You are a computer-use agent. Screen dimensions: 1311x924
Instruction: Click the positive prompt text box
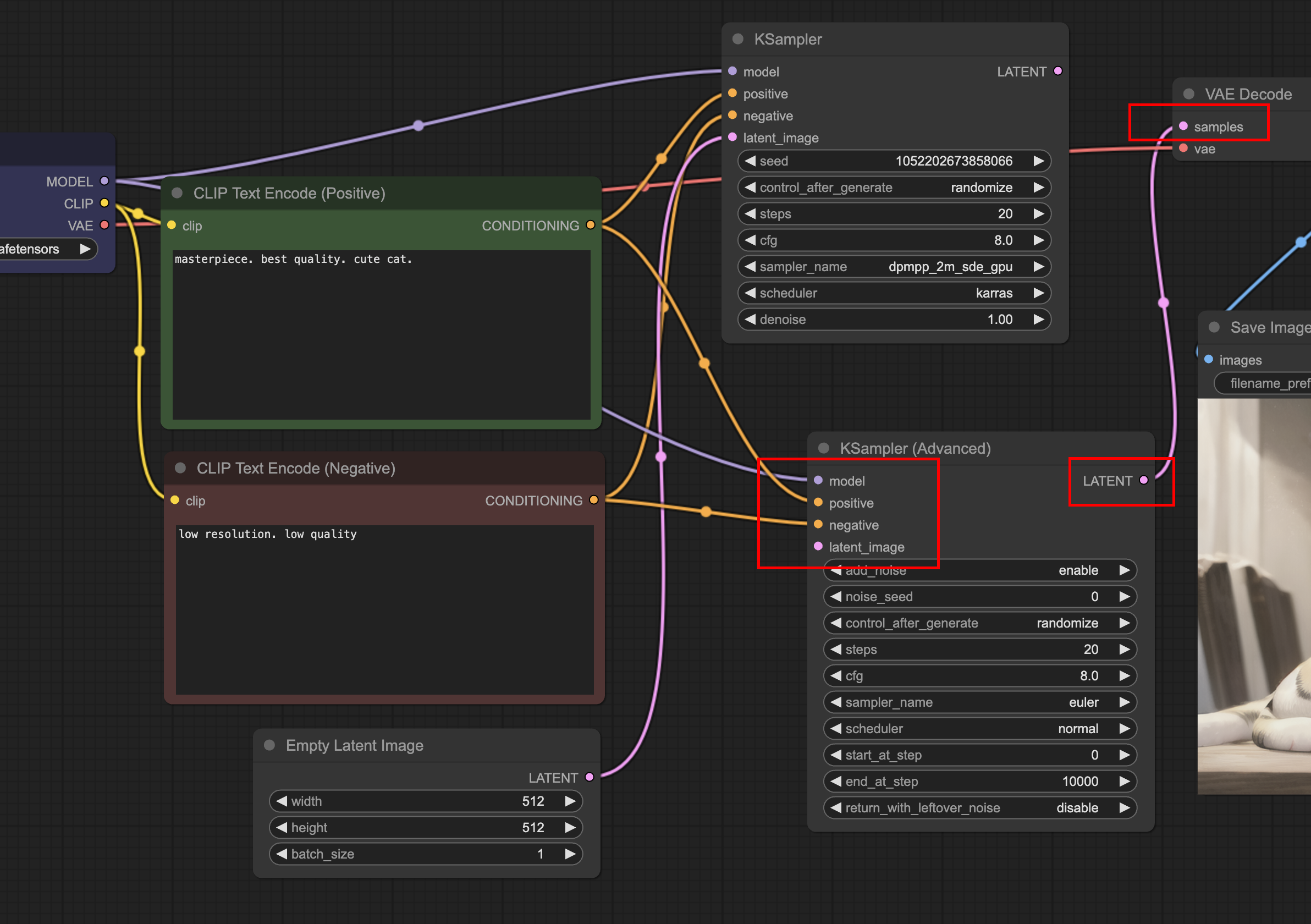(x=381, y=334)
